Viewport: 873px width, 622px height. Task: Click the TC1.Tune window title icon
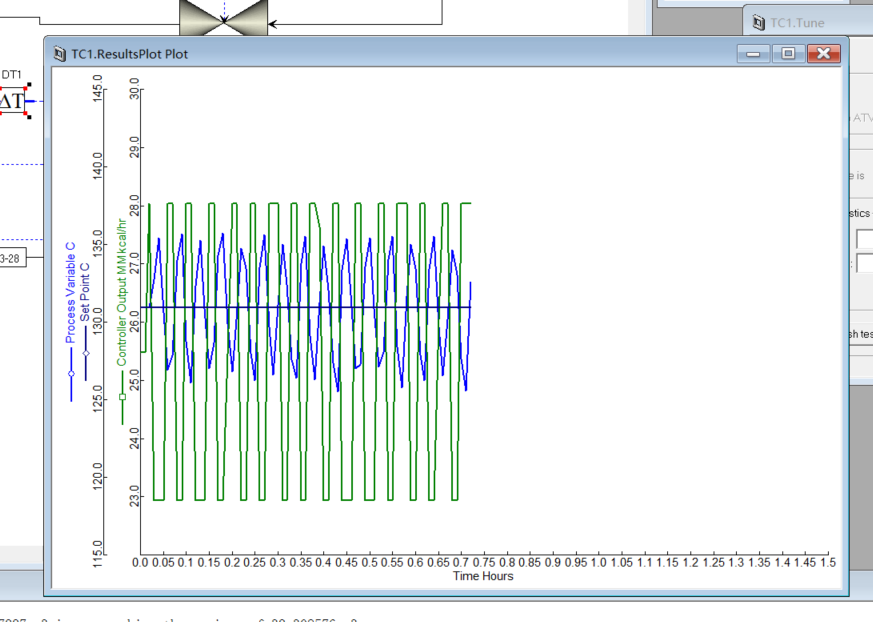click(x=758, y=23)
